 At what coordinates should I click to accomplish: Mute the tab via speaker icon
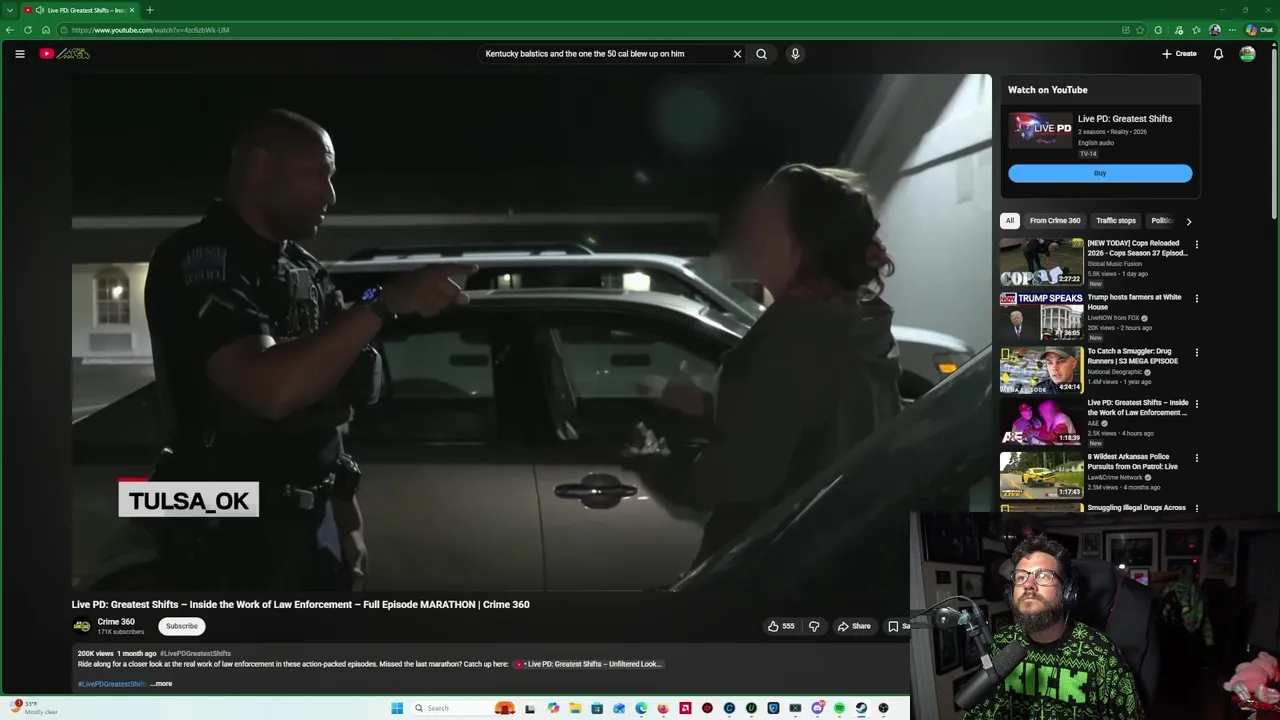39,10
